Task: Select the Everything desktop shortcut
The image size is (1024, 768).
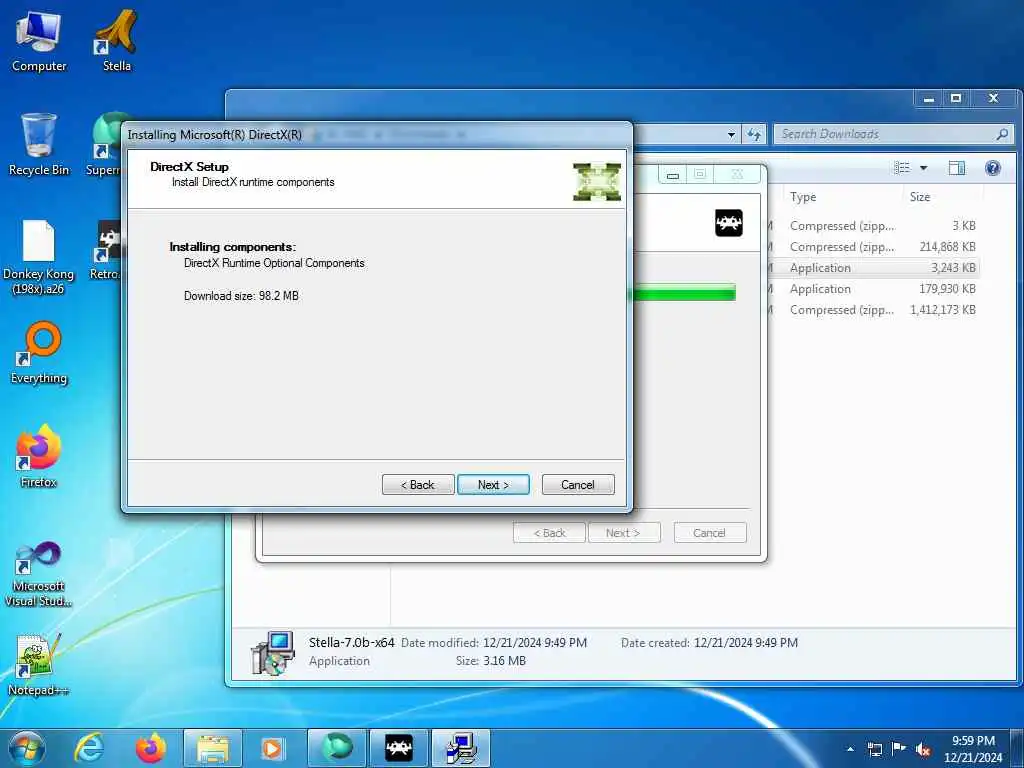Action: tap(39, 353)
